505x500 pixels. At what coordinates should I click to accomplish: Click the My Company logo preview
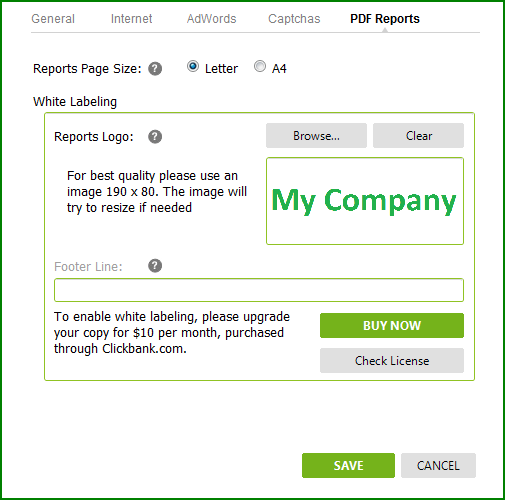click(x=365, y=201)
